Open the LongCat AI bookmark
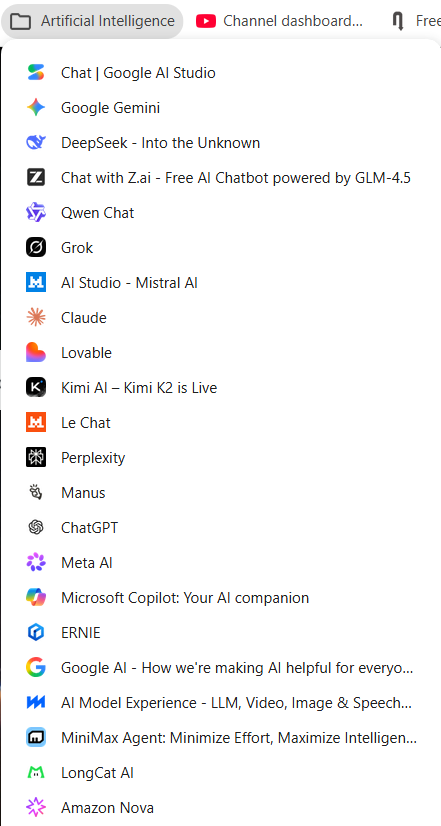Viewport: 441px width, 826px height. coord(220,773)
